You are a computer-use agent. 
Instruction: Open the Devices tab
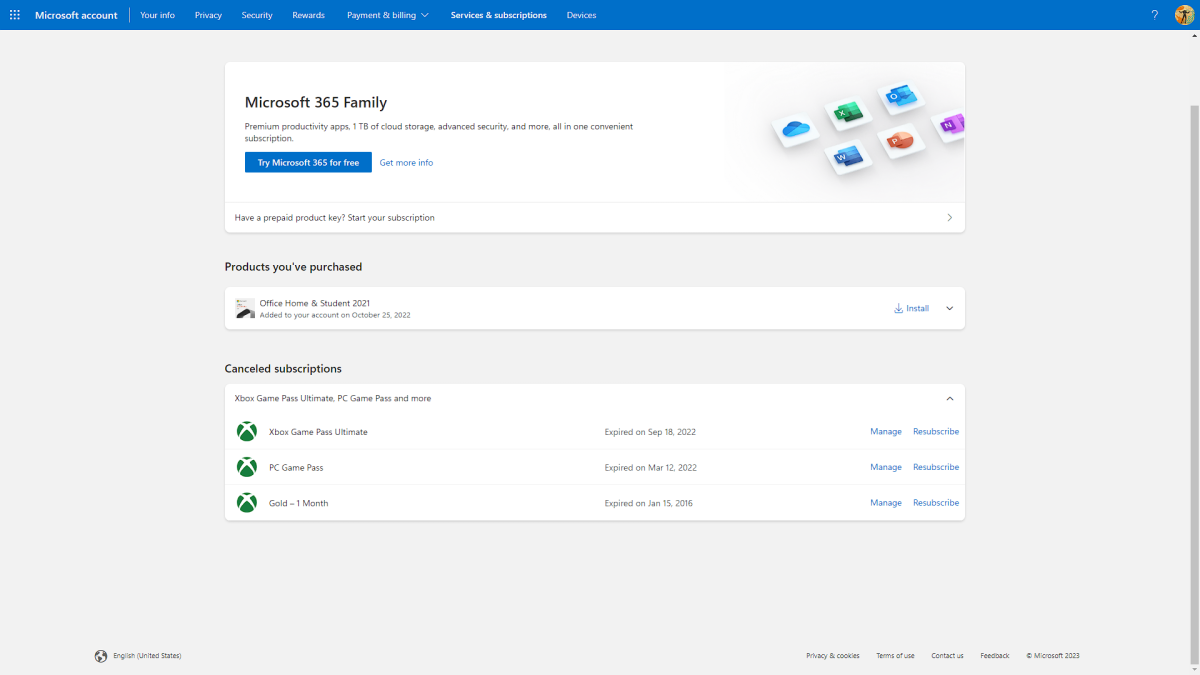click(x=581, y=15)
